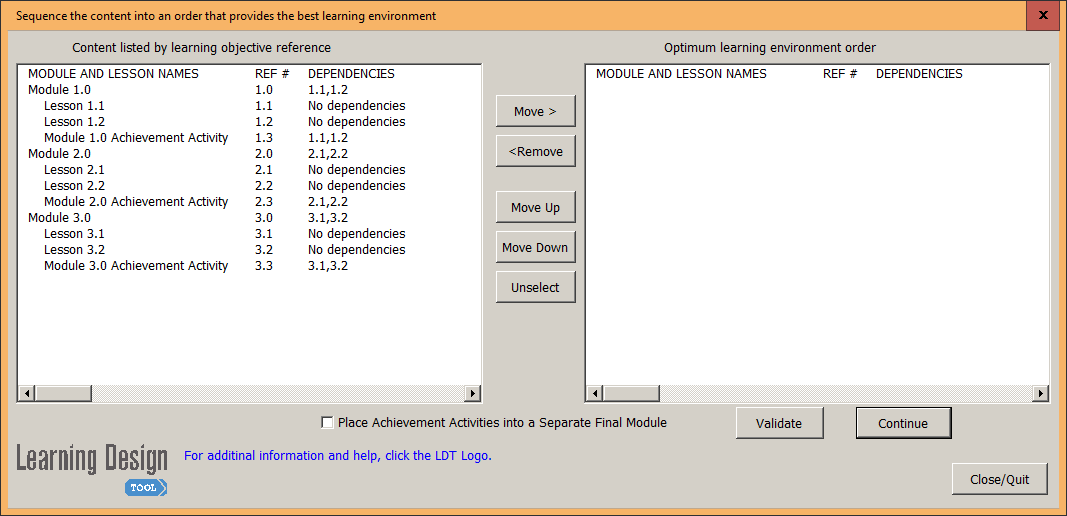
Task: Select the Lesson 3.1 row
Action: [x=249, y=233]
